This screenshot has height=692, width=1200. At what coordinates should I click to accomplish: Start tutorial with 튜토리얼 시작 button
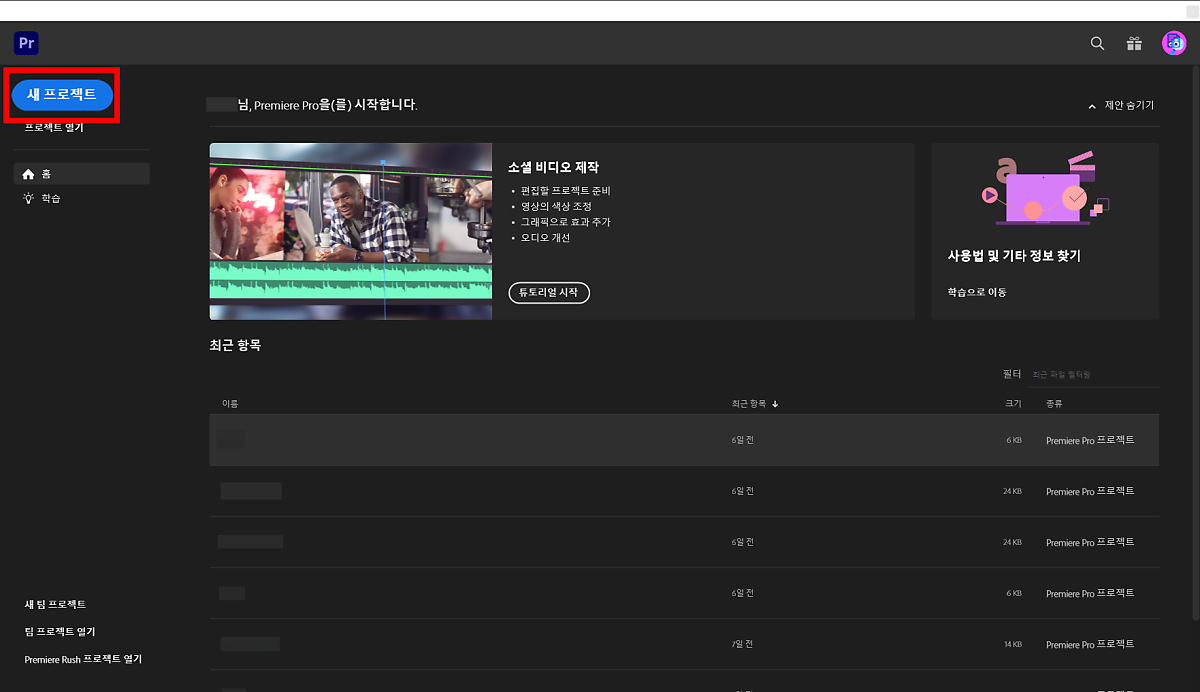point(549,292)
